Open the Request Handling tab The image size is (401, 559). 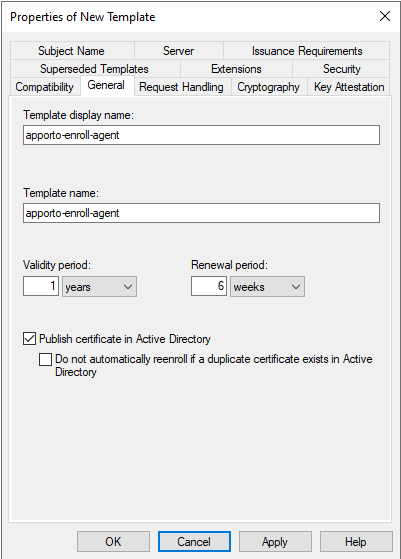[181, 87]
